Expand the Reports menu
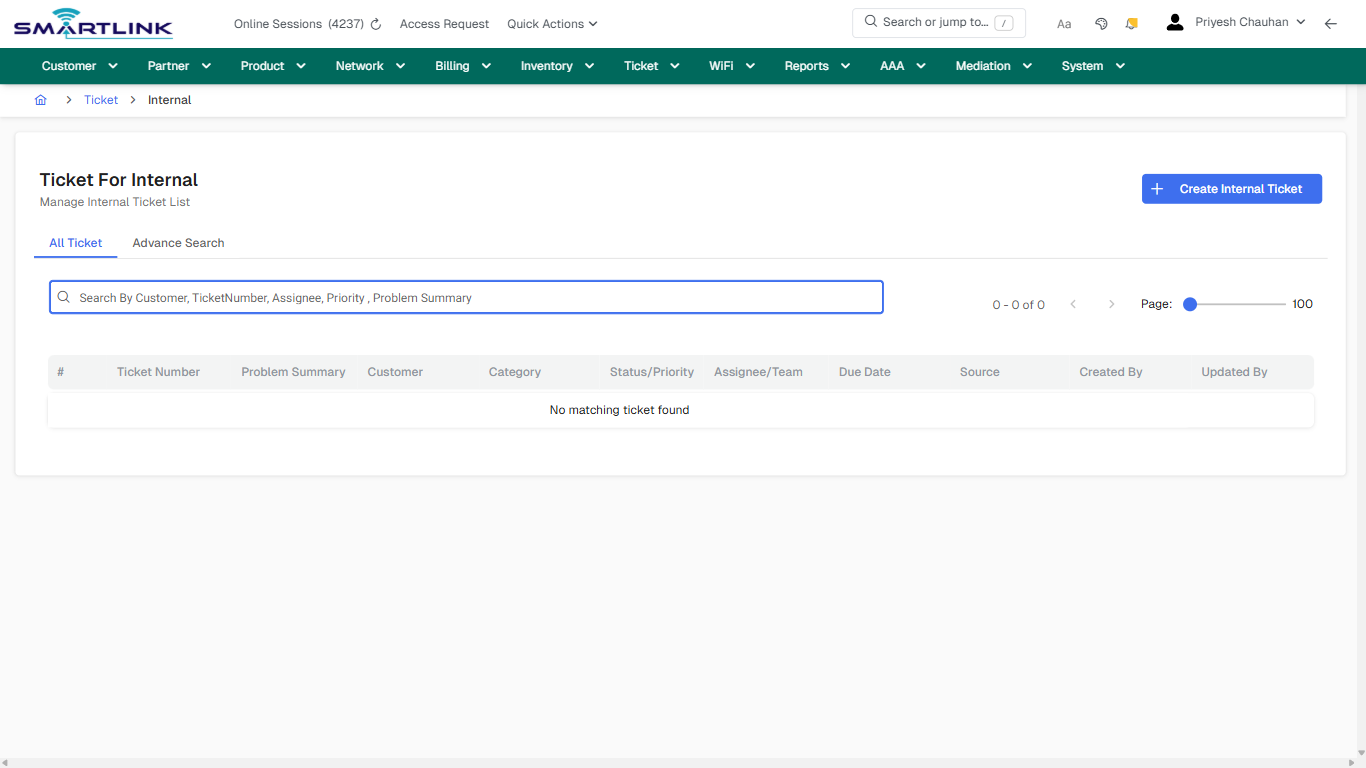Image resolution: width=1366 pixels, height=768 pixels. pyautogui.click(x=816, y=65)
